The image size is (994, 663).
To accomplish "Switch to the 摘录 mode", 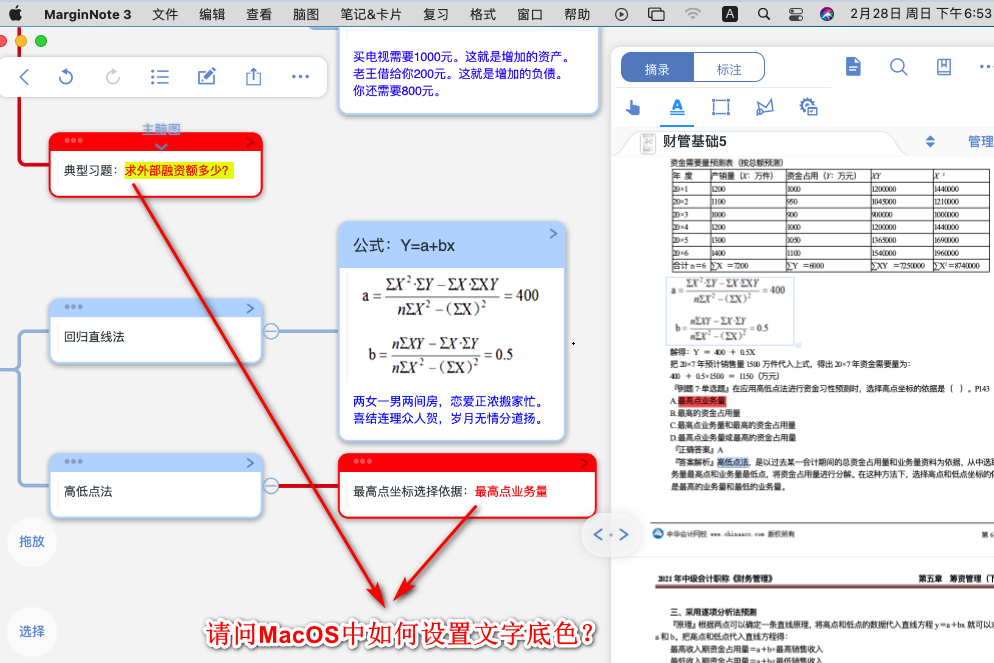I will tap(657, 68).
